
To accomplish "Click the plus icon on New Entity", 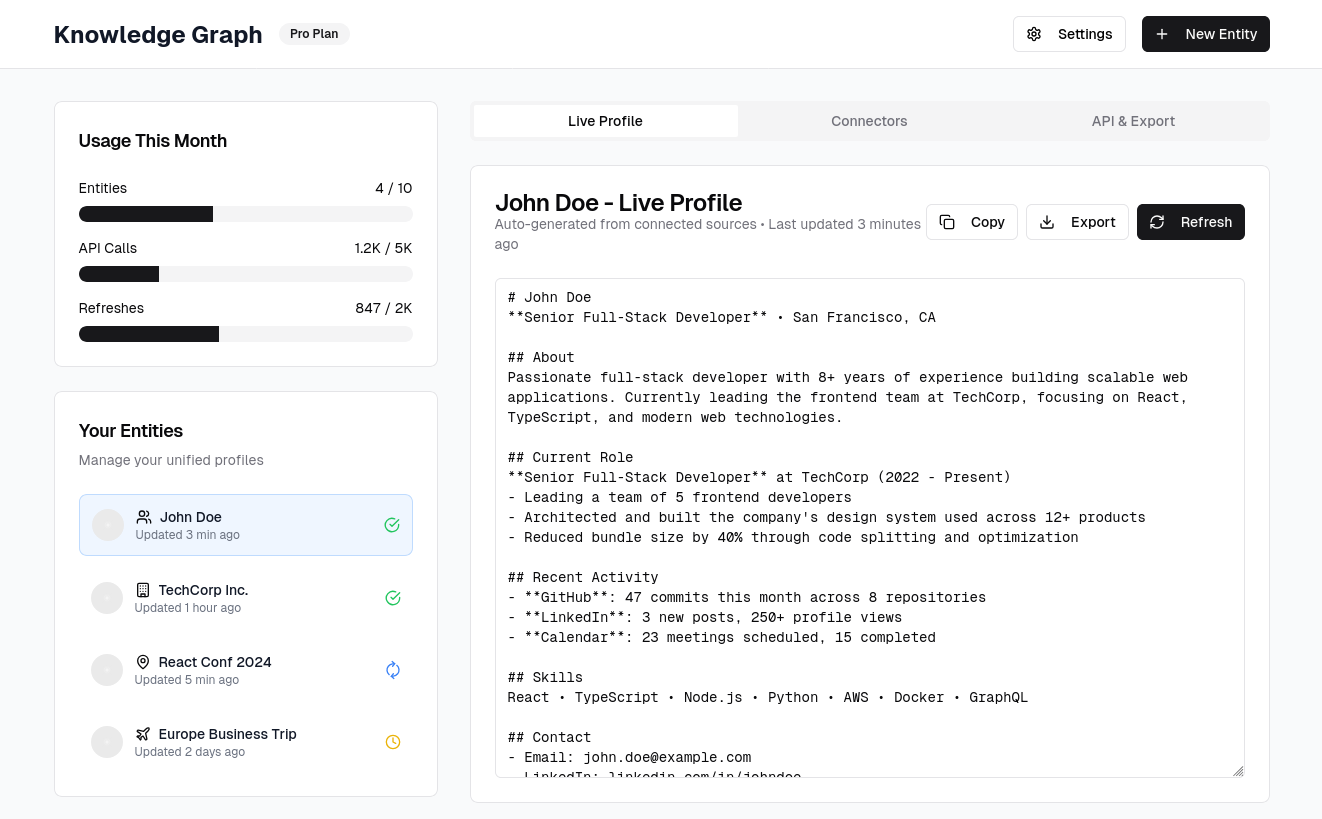I will (x=1162, y=34).
